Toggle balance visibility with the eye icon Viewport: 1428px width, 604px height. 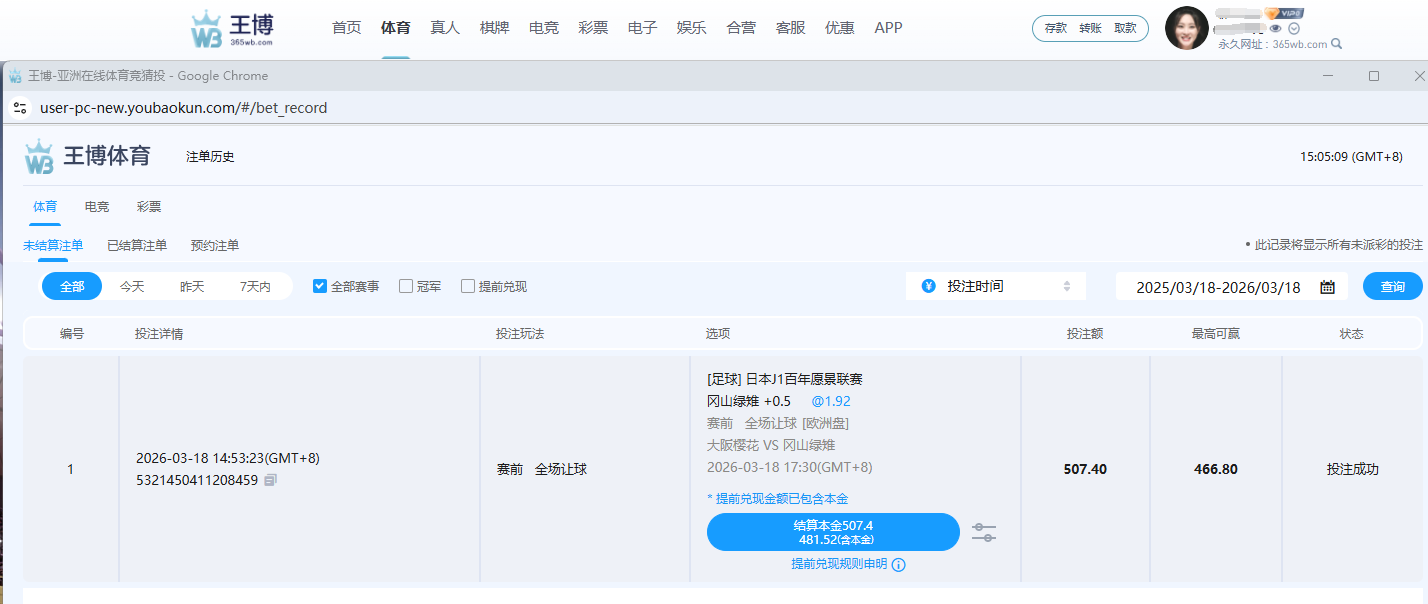pyautogui.click(x=1275, y=29)
